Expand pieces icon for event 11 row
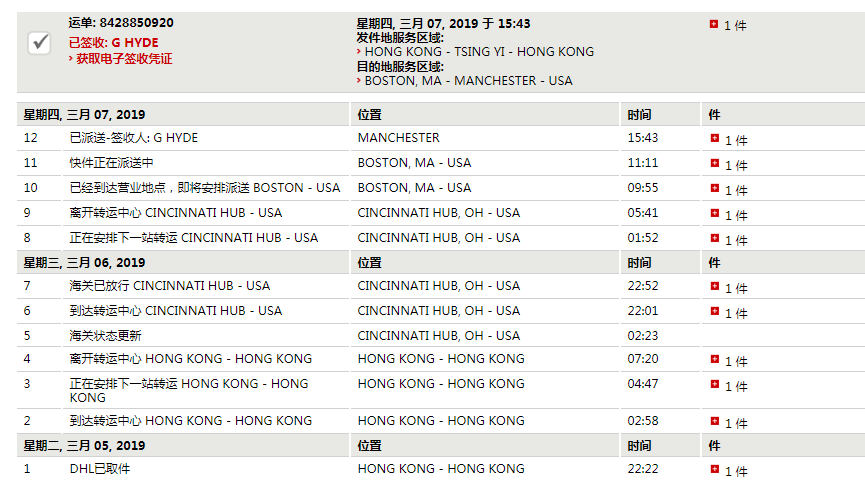Viewport: 865px width, 481px height. (714, 163)
